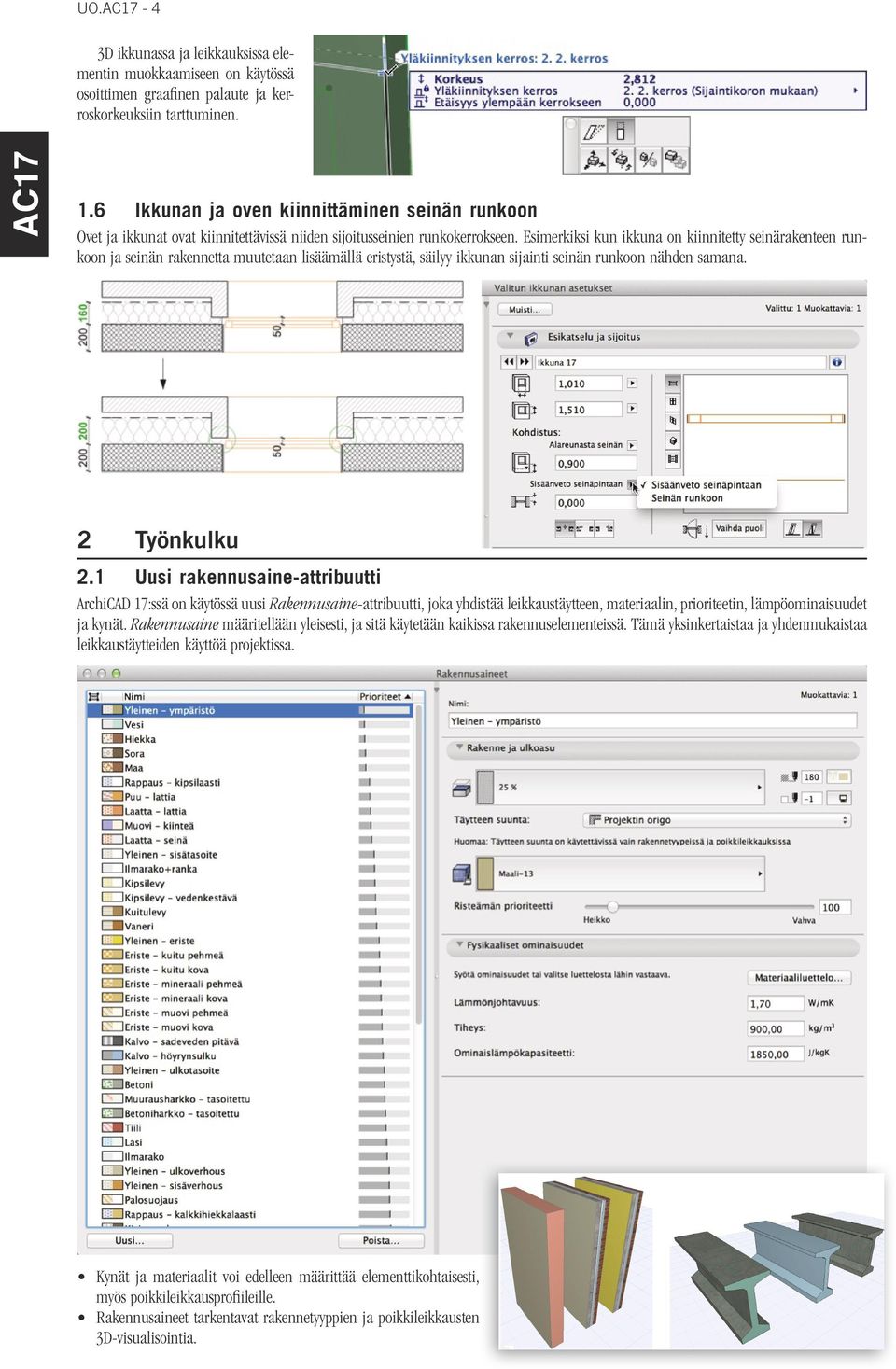Viewport: 896px width, 1369px height.
Task: Click the mirror pet palette icon
Action: [x=648, y=161]
